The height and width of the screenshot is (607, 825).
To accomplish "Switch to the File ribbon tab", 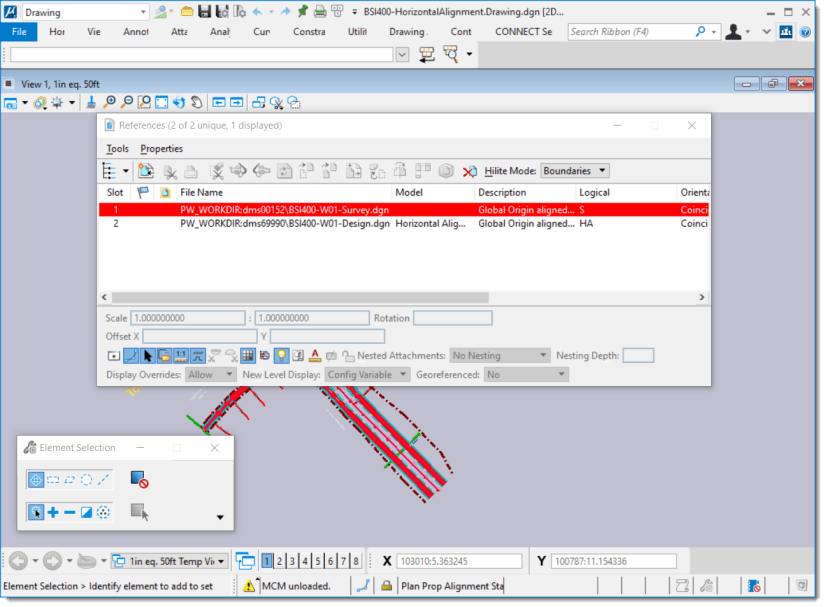I will pyautogui.click(x=19, y=31).
